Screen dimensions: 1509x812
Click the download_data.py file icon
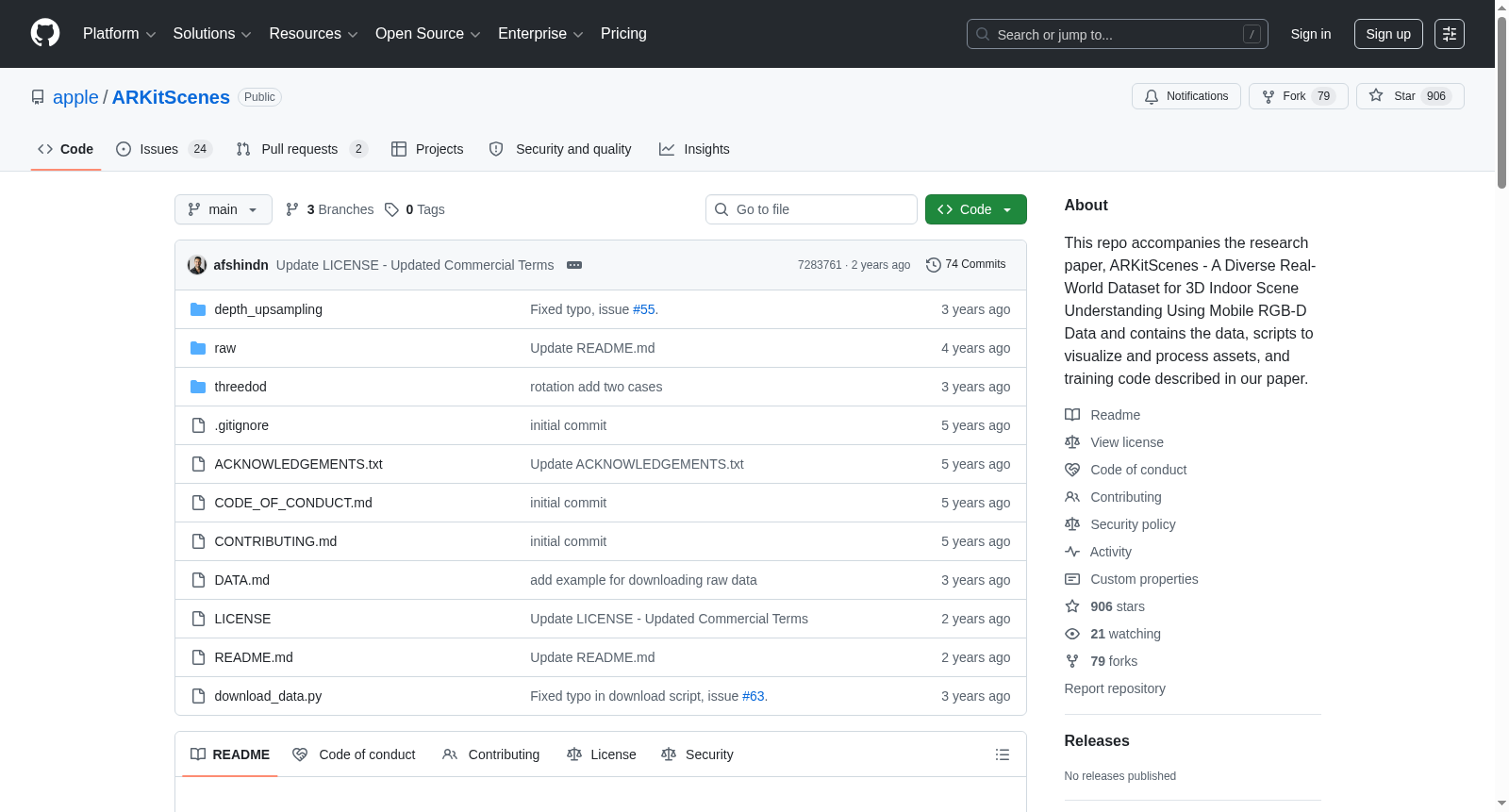pos(198,696)
